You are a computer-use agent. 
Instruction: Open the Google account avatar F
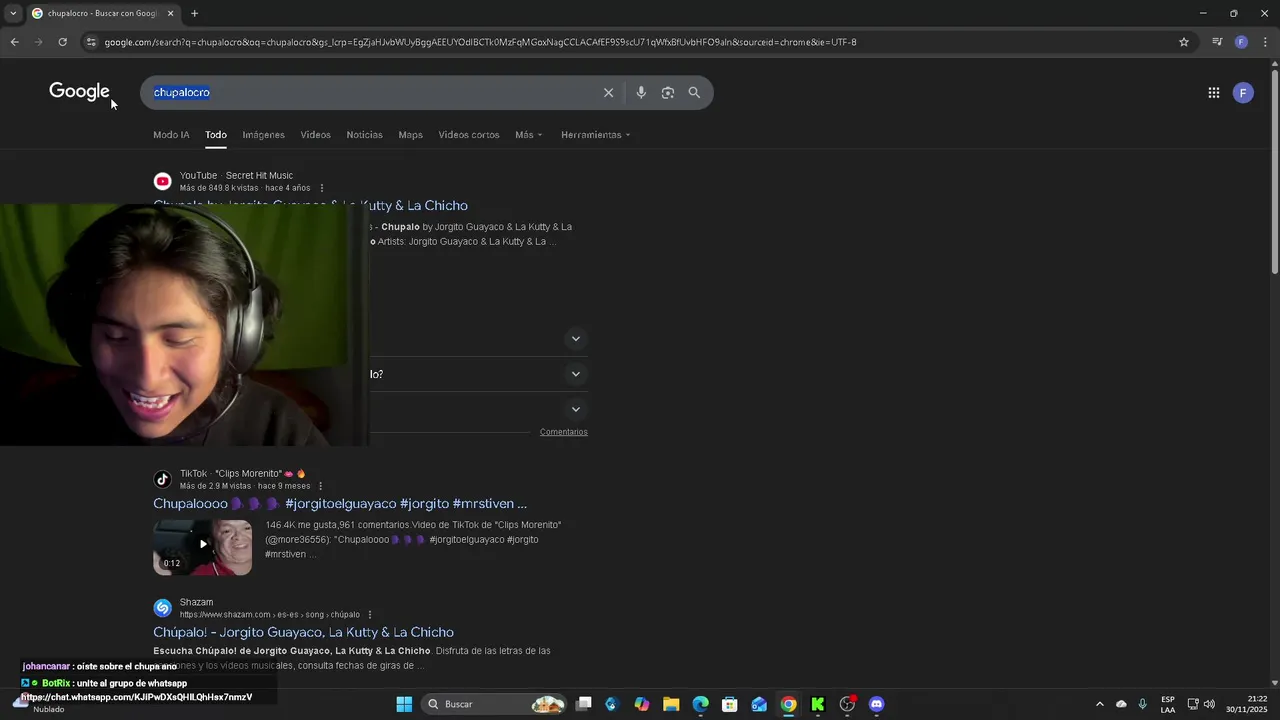(x=1243, y=93)
